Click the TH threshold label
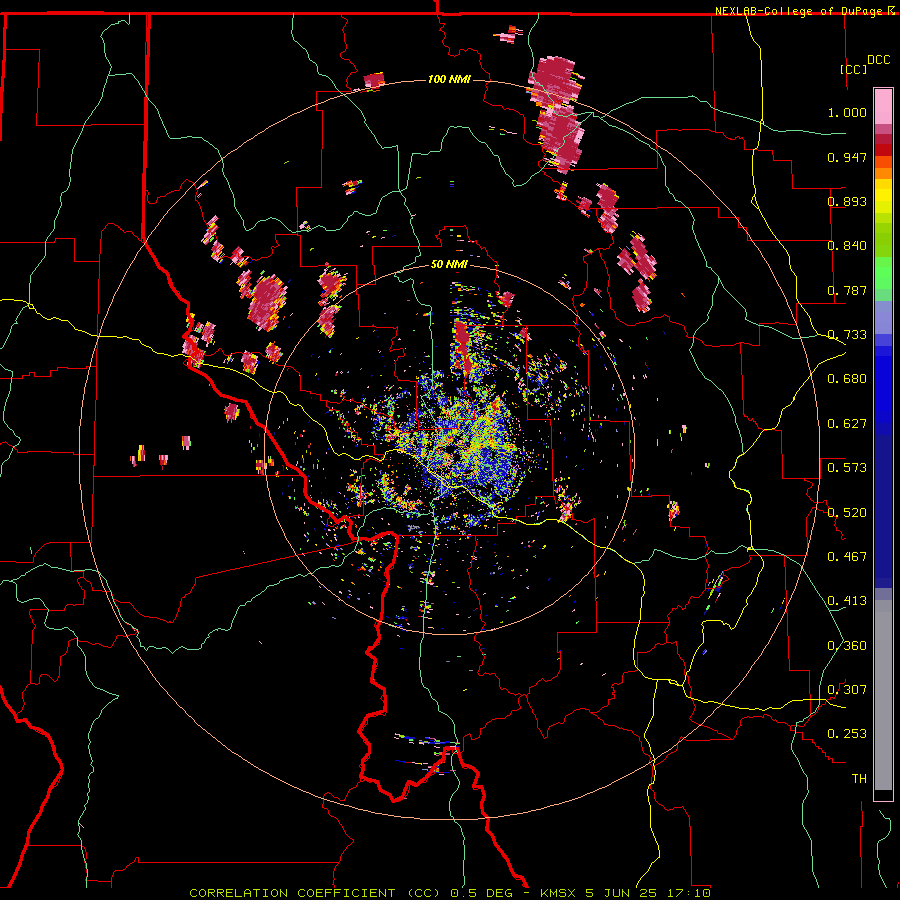Image resolution: width=900 pixels, height=900 pixels. 859,779
